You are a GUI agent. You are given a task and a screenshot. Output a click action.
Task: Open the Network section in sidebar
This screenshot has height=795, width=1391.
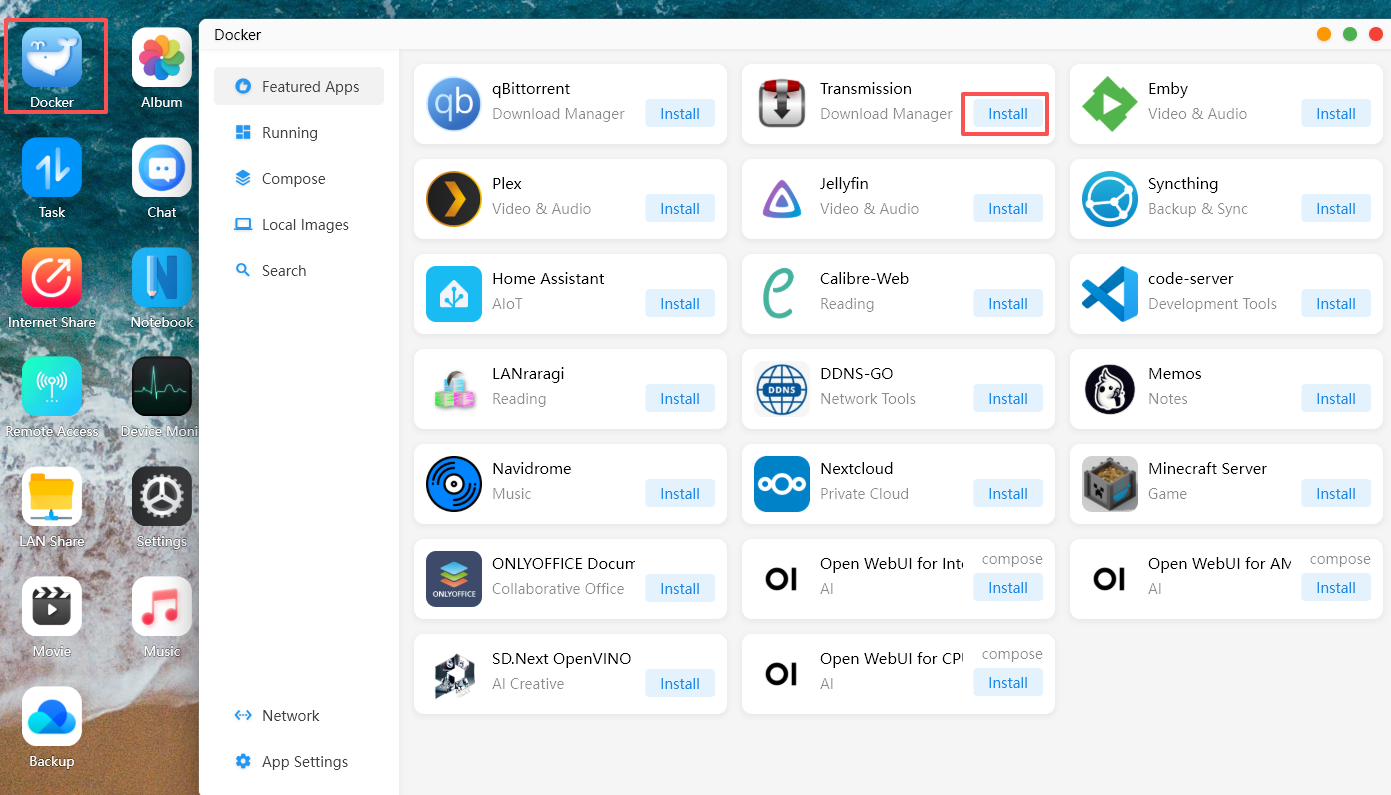tap(299, 716)
